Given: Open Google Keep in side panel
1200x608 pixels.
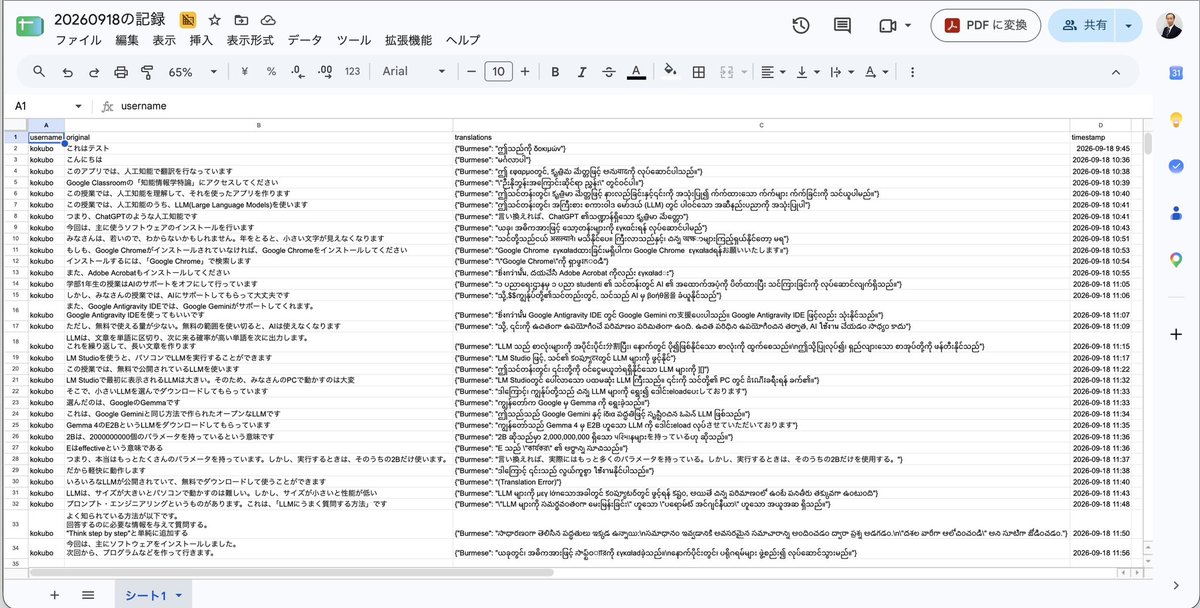Looking at the screenshot, I should point(1177,119).
